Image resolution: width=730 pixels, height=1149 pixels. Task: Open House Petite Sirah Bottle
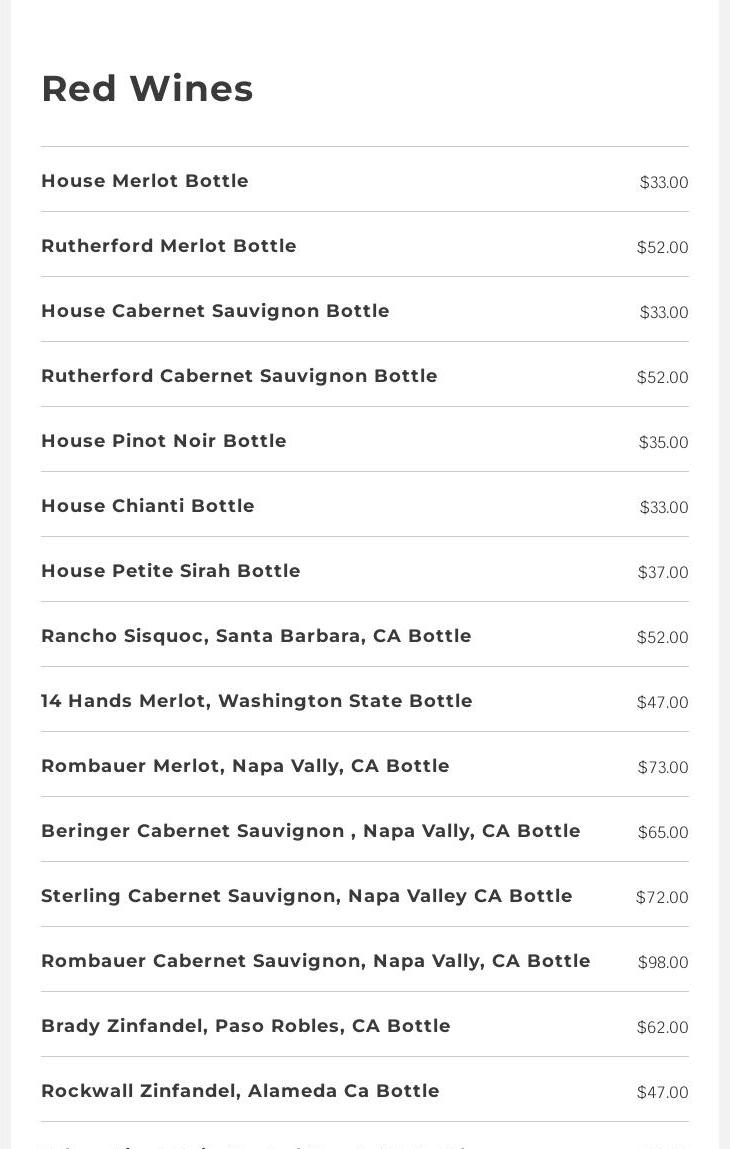[x=171, y=571]
